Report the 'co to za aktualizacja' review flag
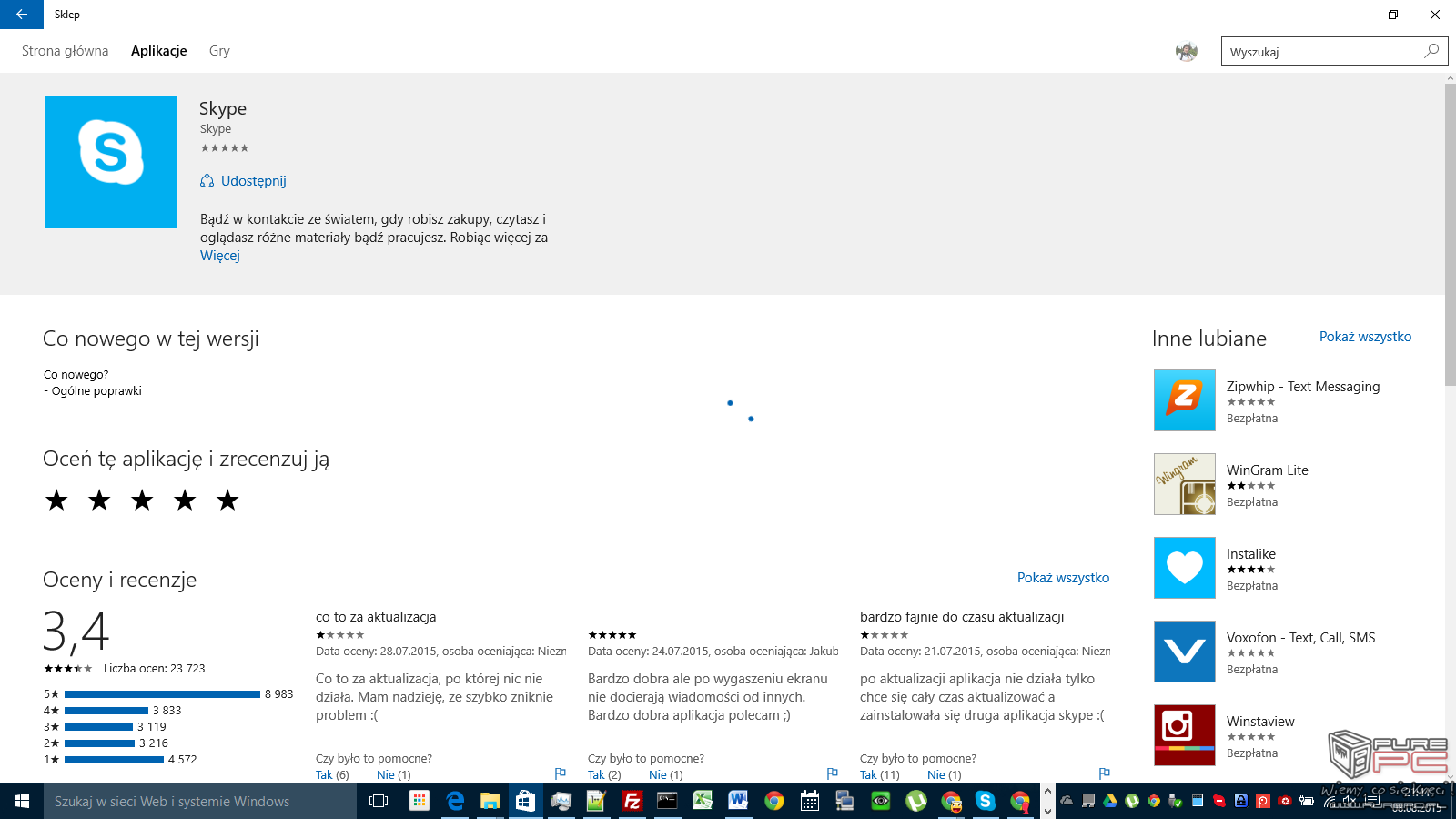This screenshot has width=1456, height=819. (561, 773)
